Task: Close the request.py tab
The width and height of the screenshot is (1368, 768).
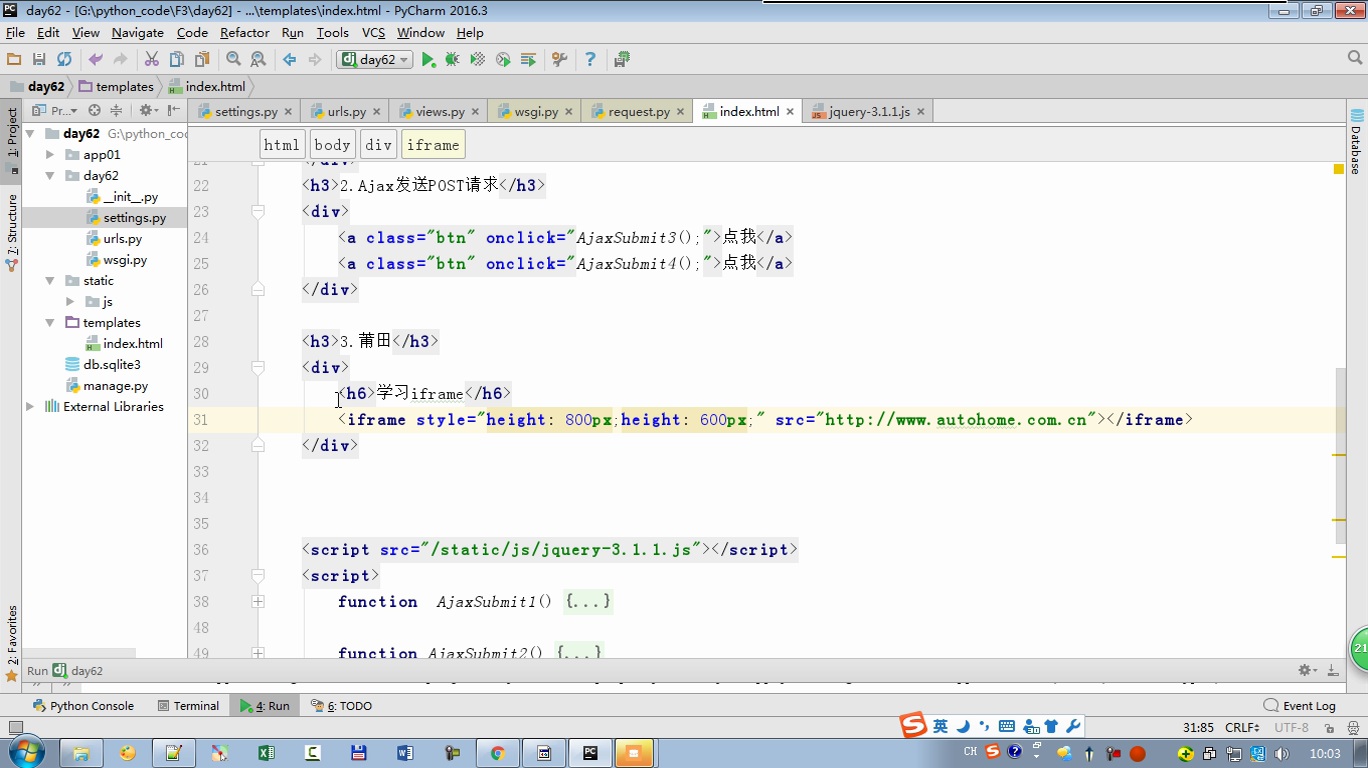Action: coord(680,112)
